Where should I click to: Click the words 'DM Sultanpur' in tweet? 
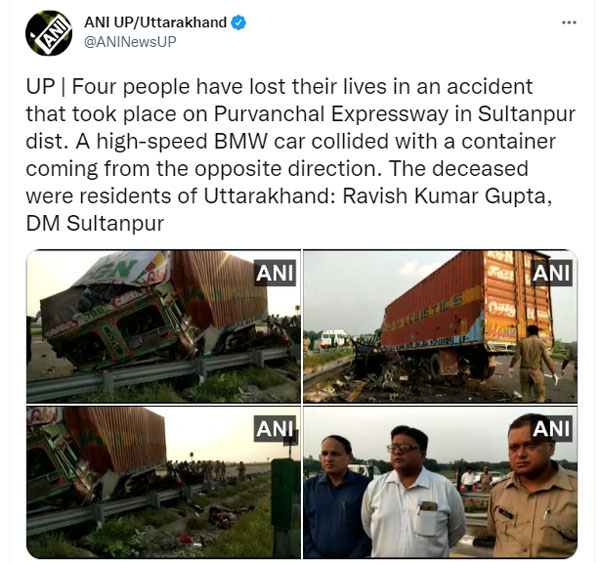point(95,223)
